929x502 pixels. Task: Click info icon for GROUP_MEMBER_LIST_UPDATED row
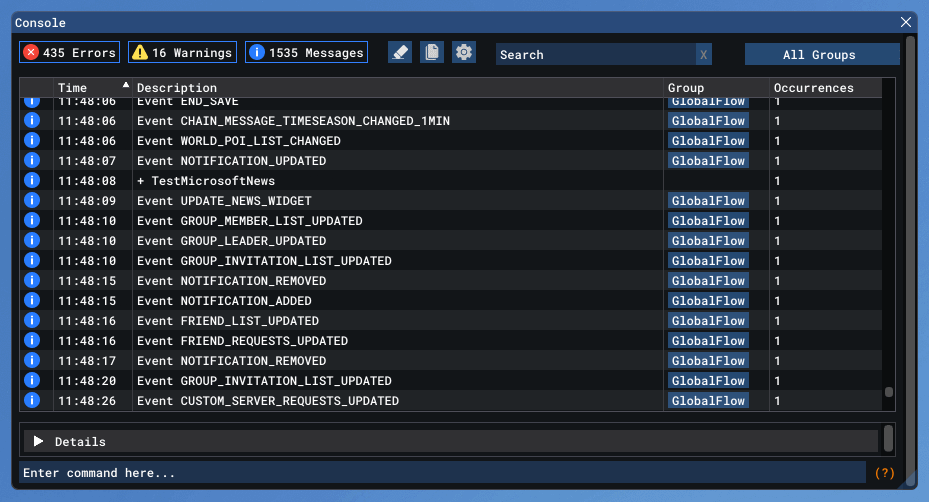click(x=32, y=220)
